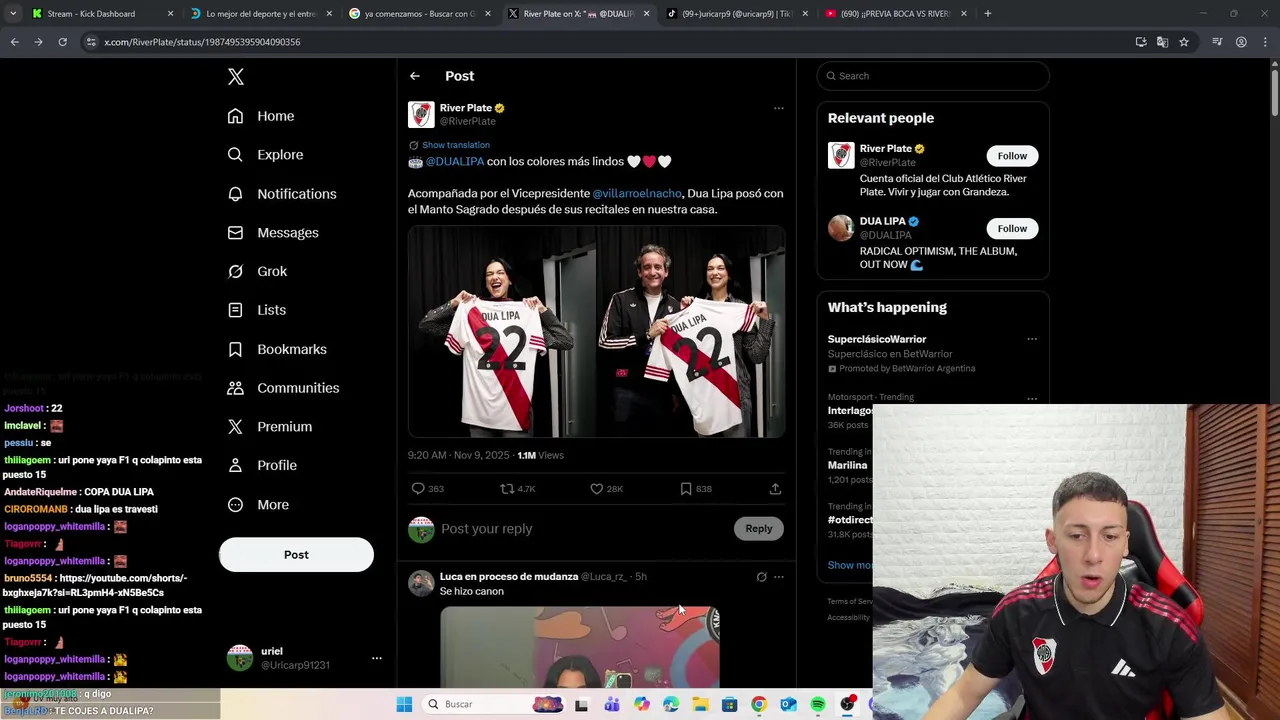Click the translate icon in the address bar

click(1162, 42)
